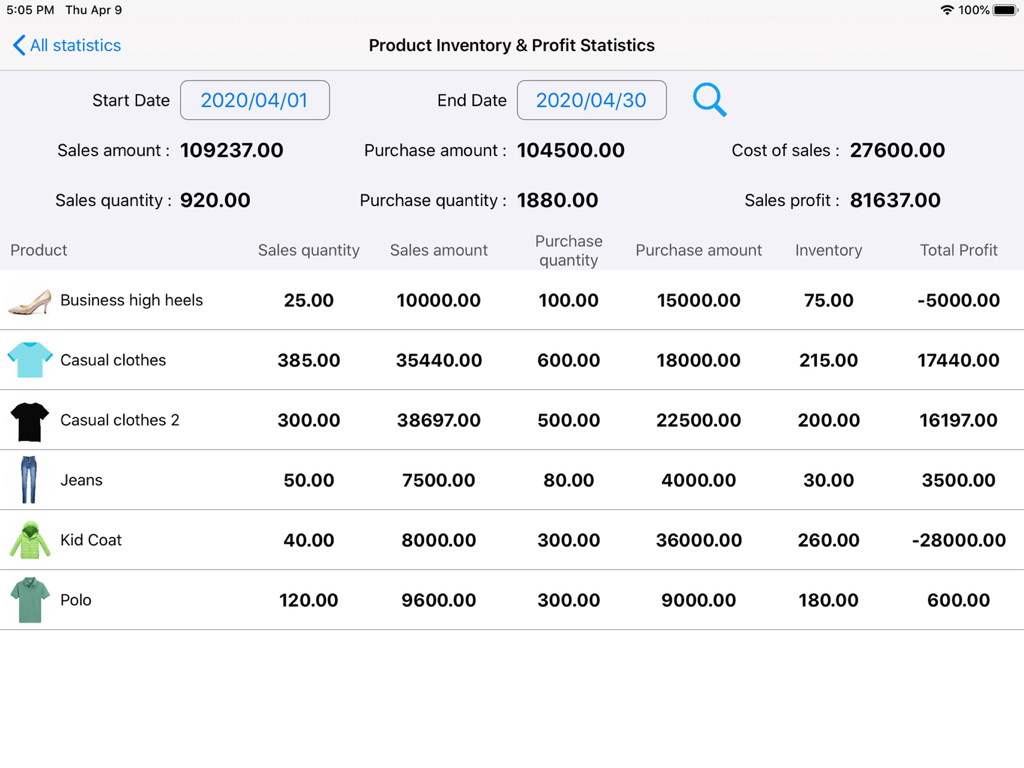Click the Wi-Fi icon in status bar
Screen dimensions: 1024x768
click(x=949, y=10)
